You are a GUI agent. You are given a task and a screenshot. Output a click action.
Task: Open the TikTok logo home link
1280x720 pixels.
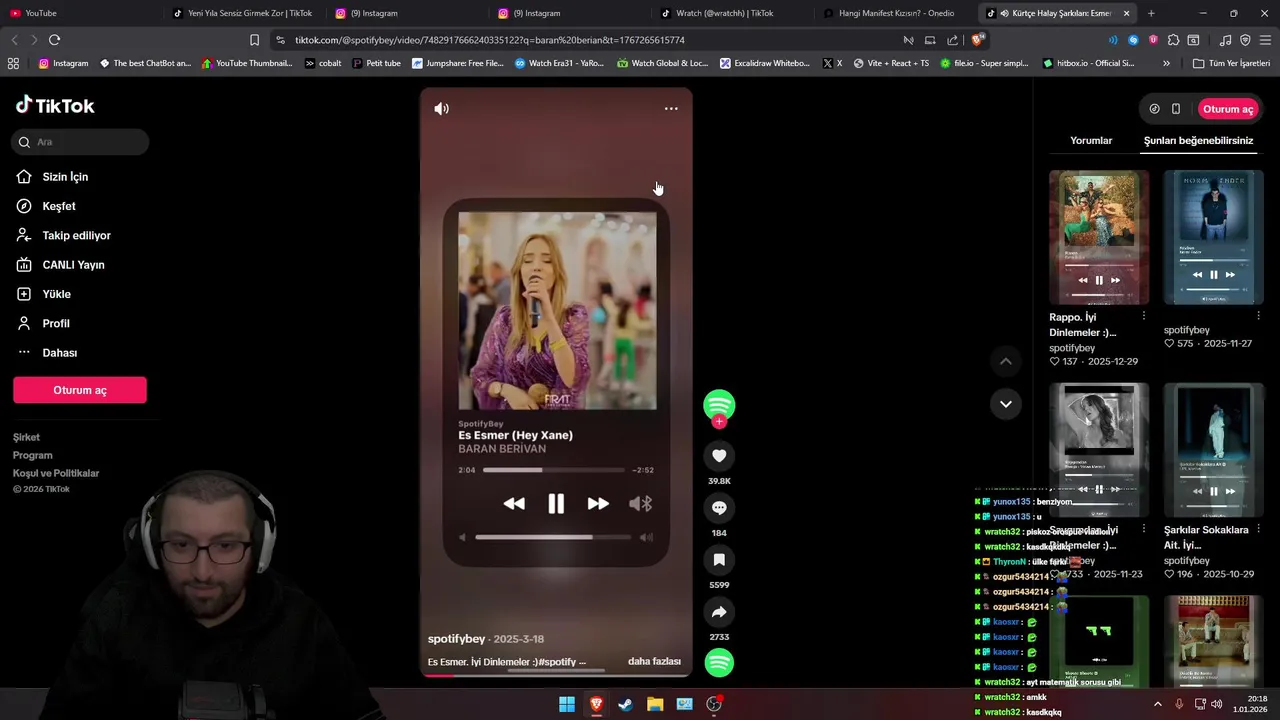(55, 105)
